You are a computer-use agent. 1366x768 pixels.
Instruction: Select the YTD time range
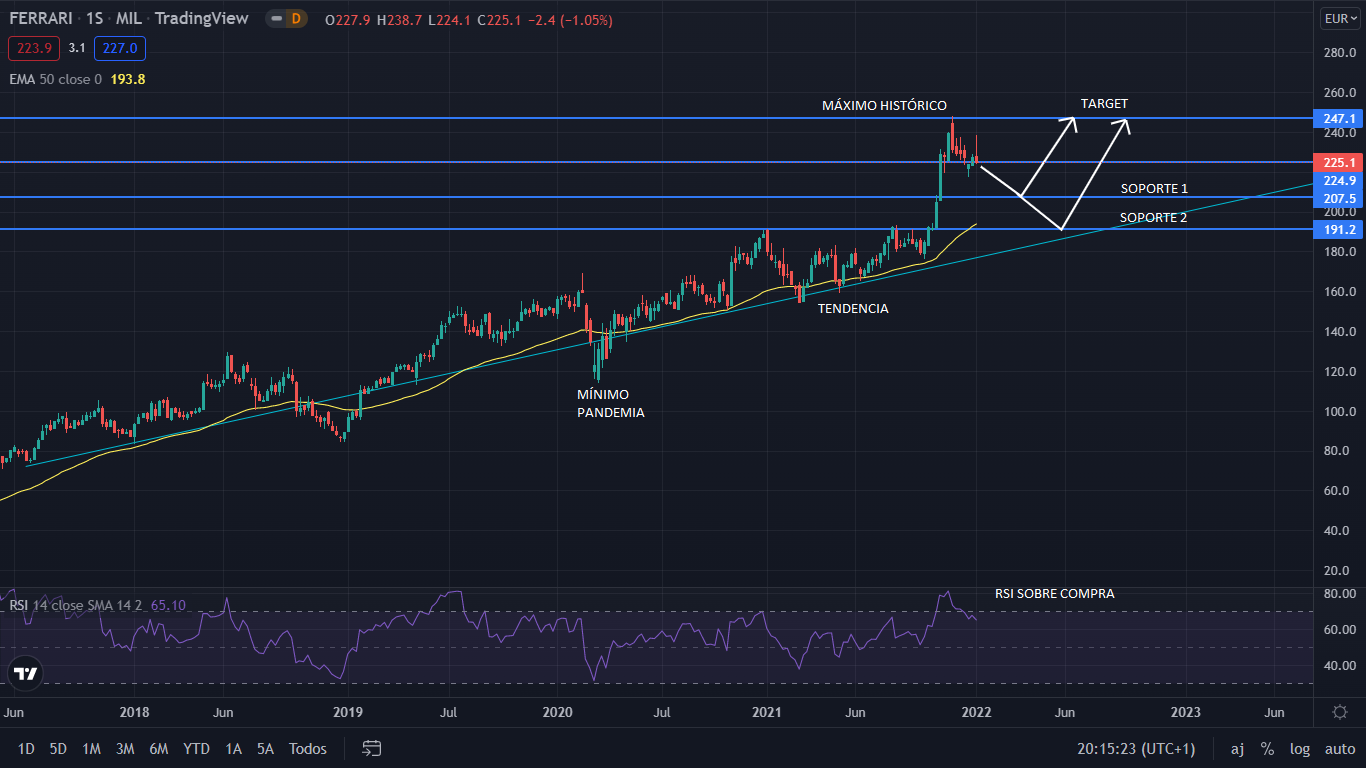tap(196, 748)
